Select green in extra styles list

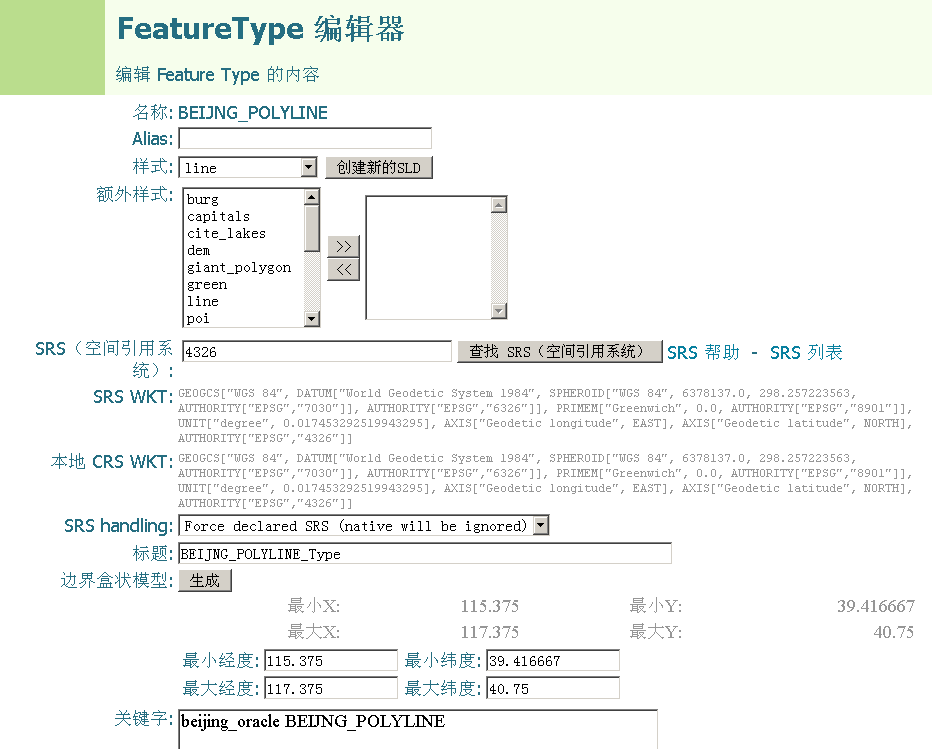pos(207,285)
